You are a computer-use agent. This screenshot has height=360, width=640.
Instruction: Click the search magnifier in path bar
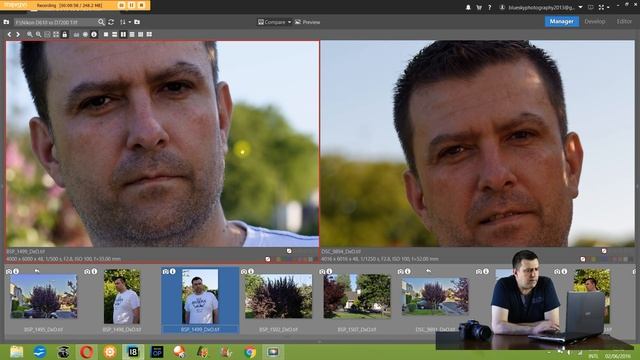101,22
